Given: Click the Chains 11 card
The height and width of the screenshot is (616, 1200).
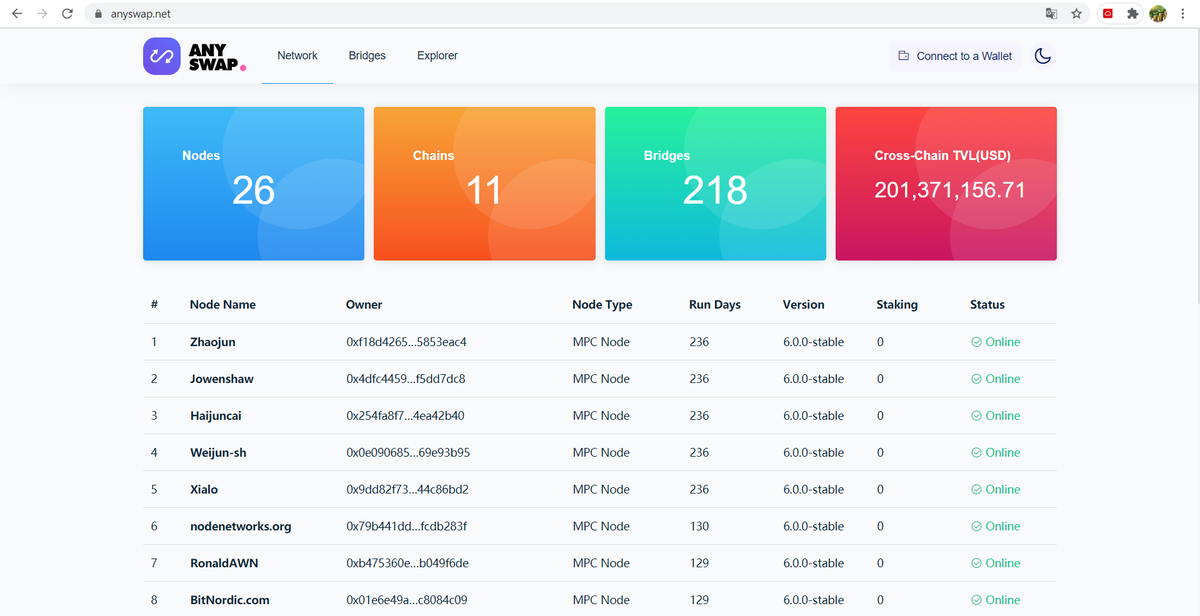Looking at the screenshot, I should pos(484,184).
